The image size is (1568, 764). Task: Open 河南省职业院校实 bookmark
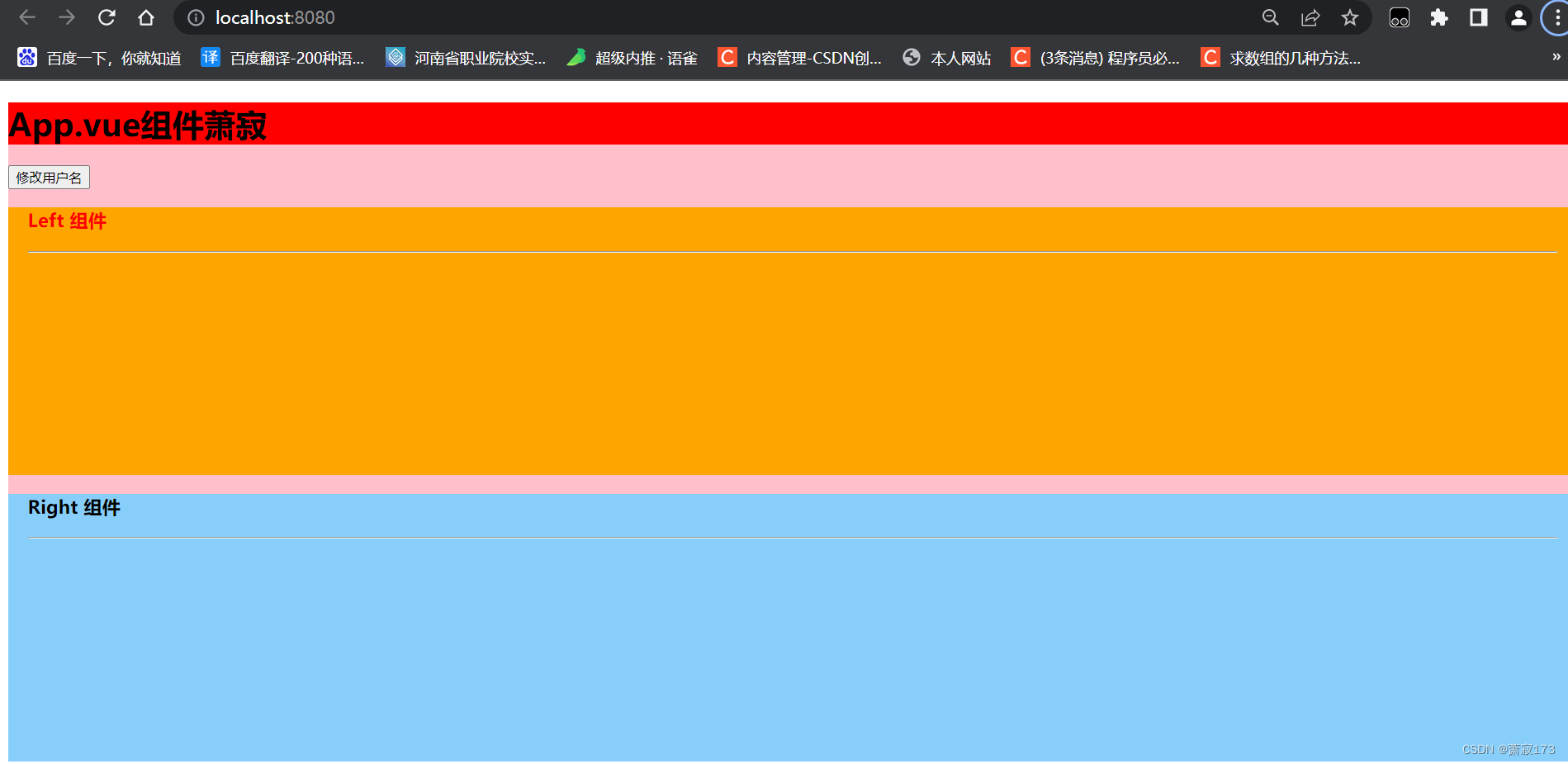point(467,58)
